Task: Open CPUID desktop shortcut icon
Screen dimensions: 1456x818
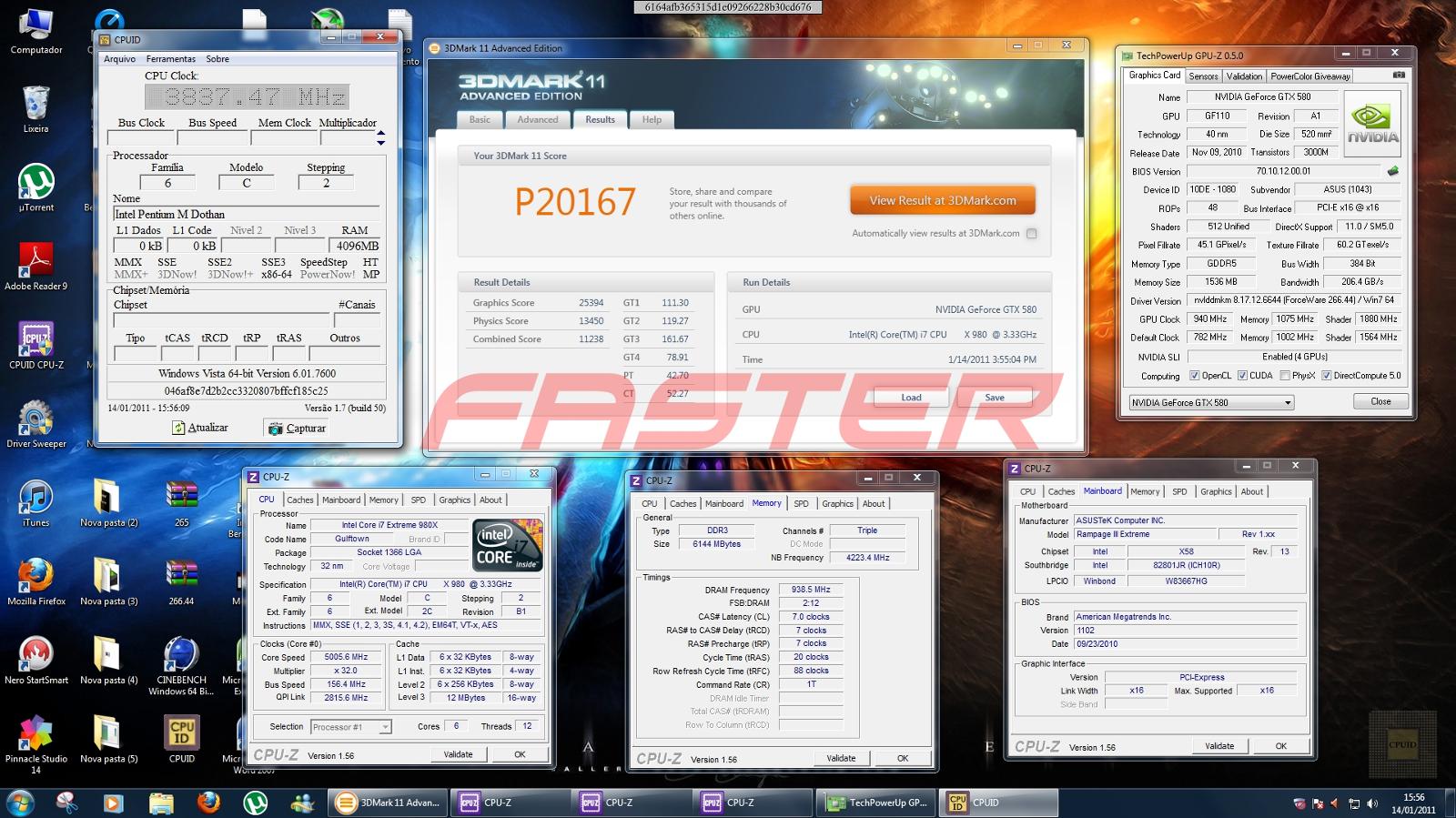Action: click(x=182, y=739)
